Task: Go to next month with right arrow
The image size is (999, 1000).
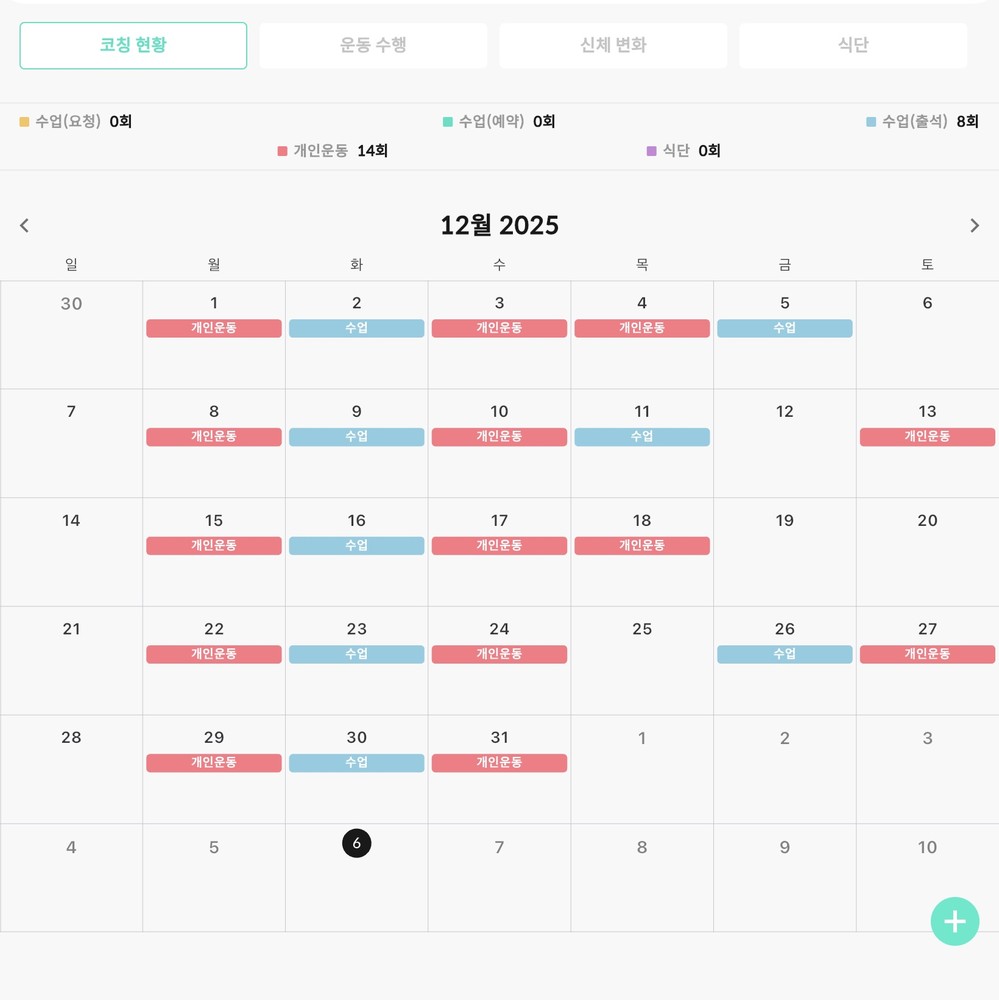Action: click(x=974, y=226)
